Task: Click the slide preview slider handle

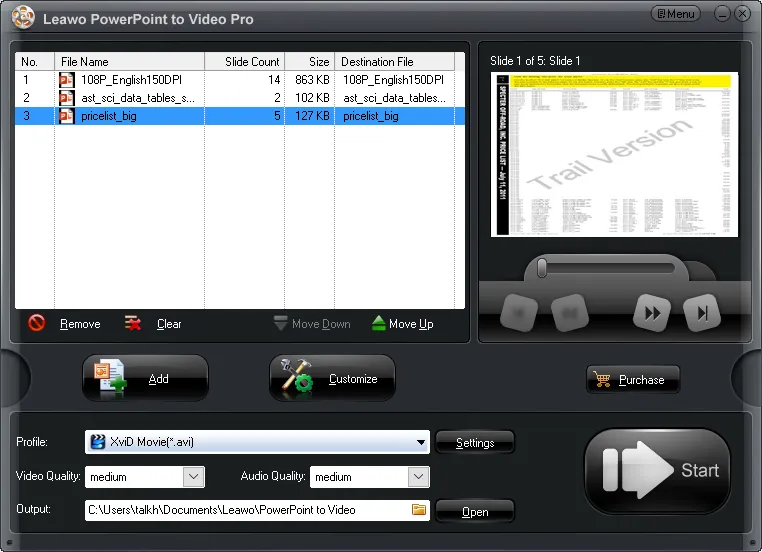Action: click(542, 268)
